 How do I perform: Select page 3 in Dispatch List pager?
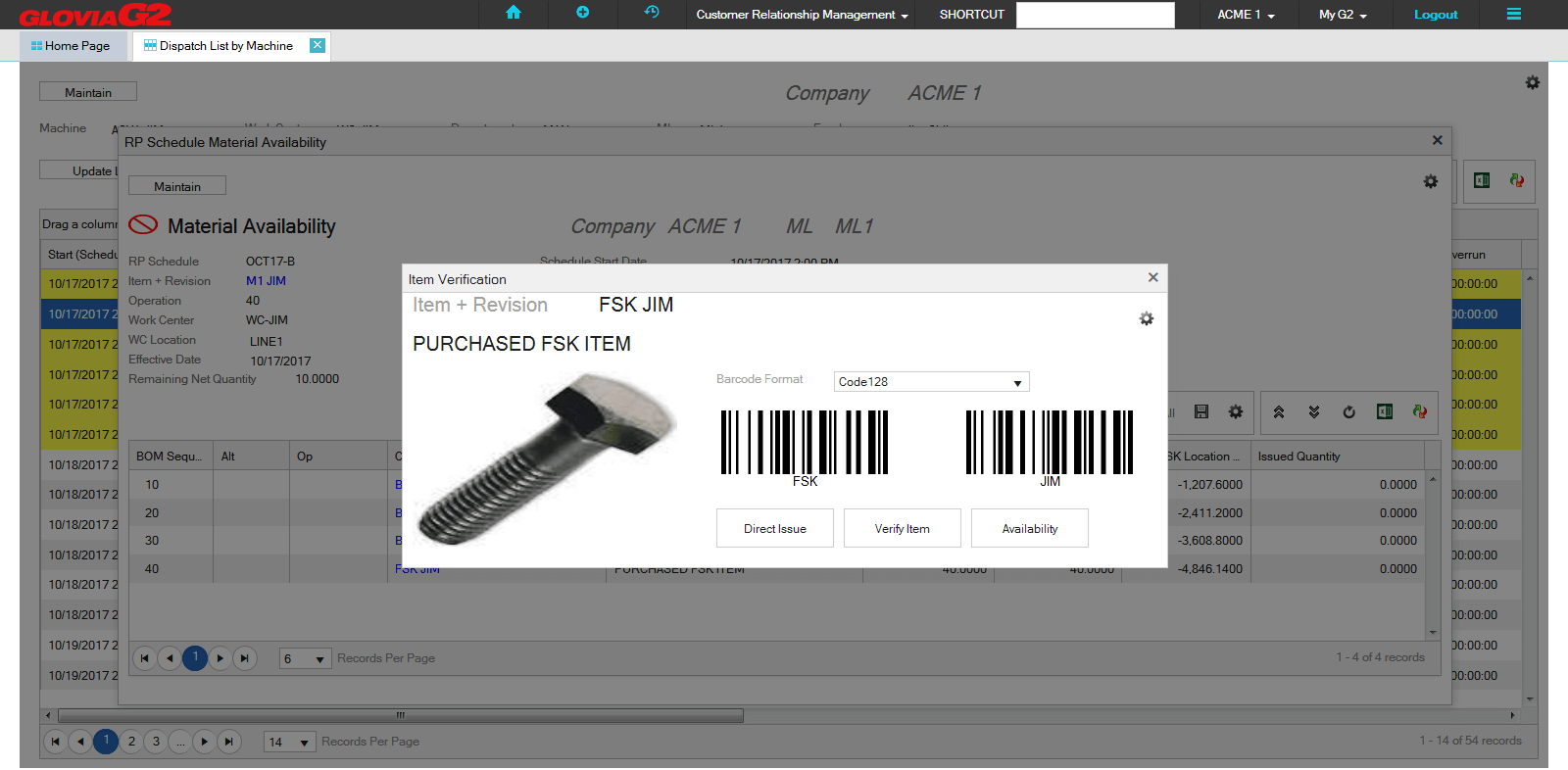tap(156, 742)
